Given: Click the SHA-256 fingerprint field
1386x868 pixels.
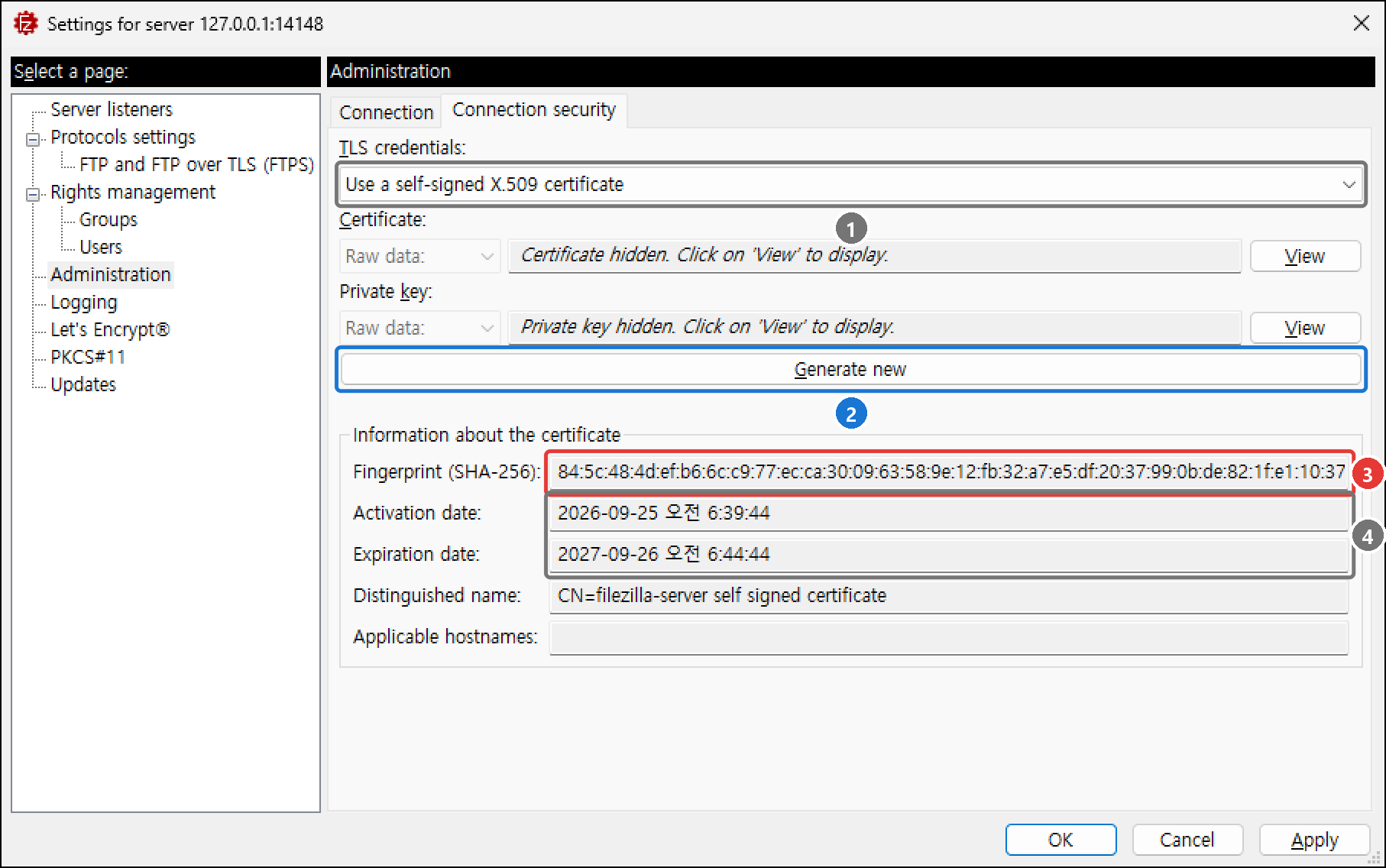Looking at the screenshot, I should pos(949,471).
